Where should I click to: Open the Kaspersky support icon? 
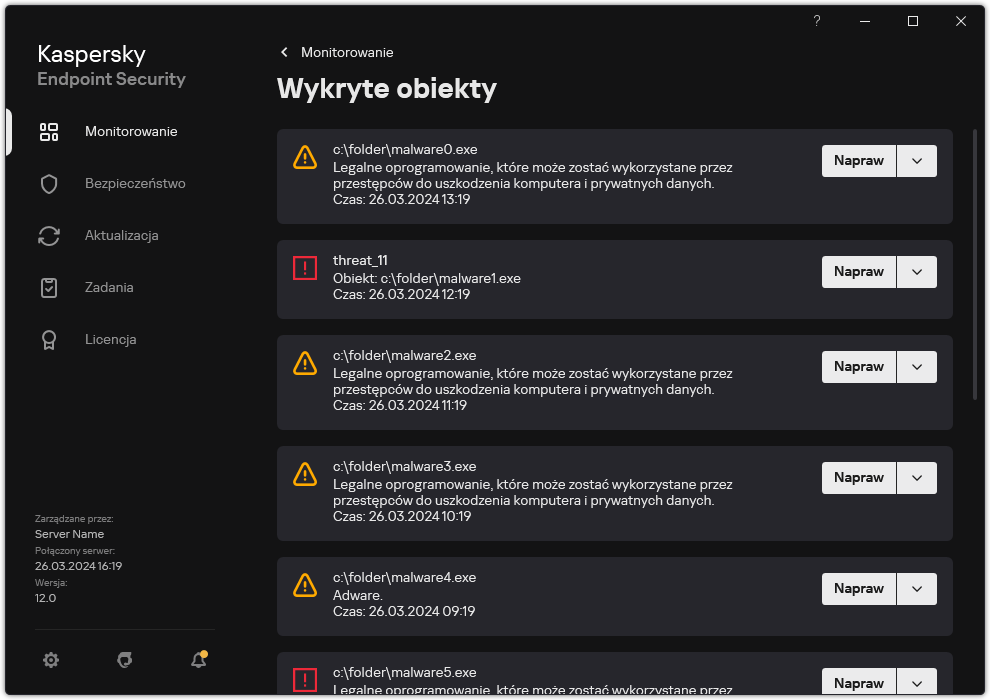[x=124, y=660]
